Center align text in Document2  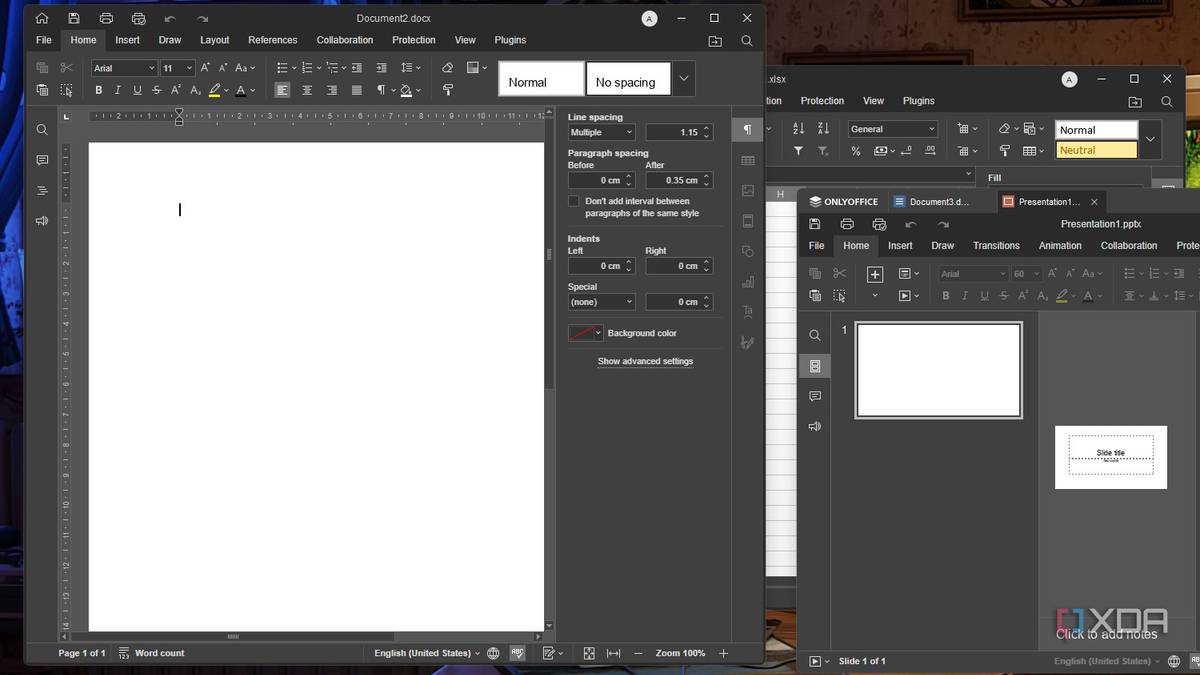pyautogui.click(x=307, y=90)
